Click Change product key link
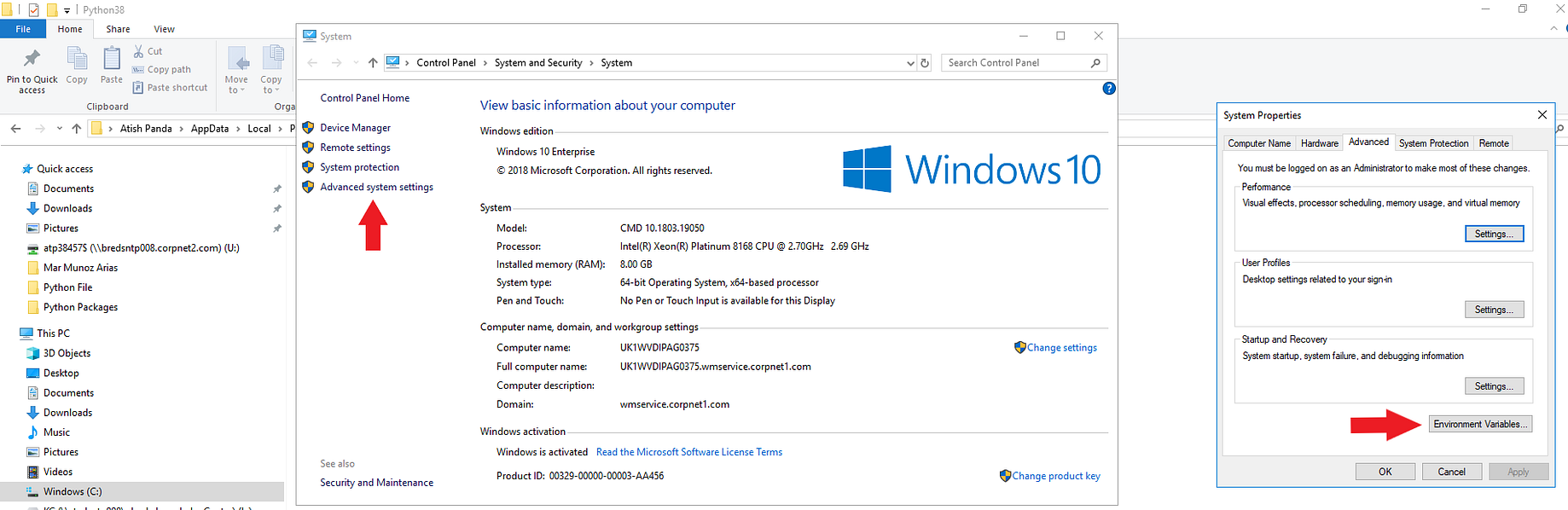Viewport: 1568px width, 510px height. point(1055,476)
